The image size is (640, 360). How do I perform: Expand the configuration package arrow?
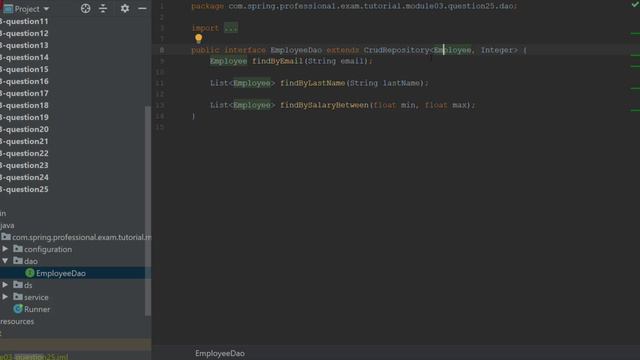5,249
